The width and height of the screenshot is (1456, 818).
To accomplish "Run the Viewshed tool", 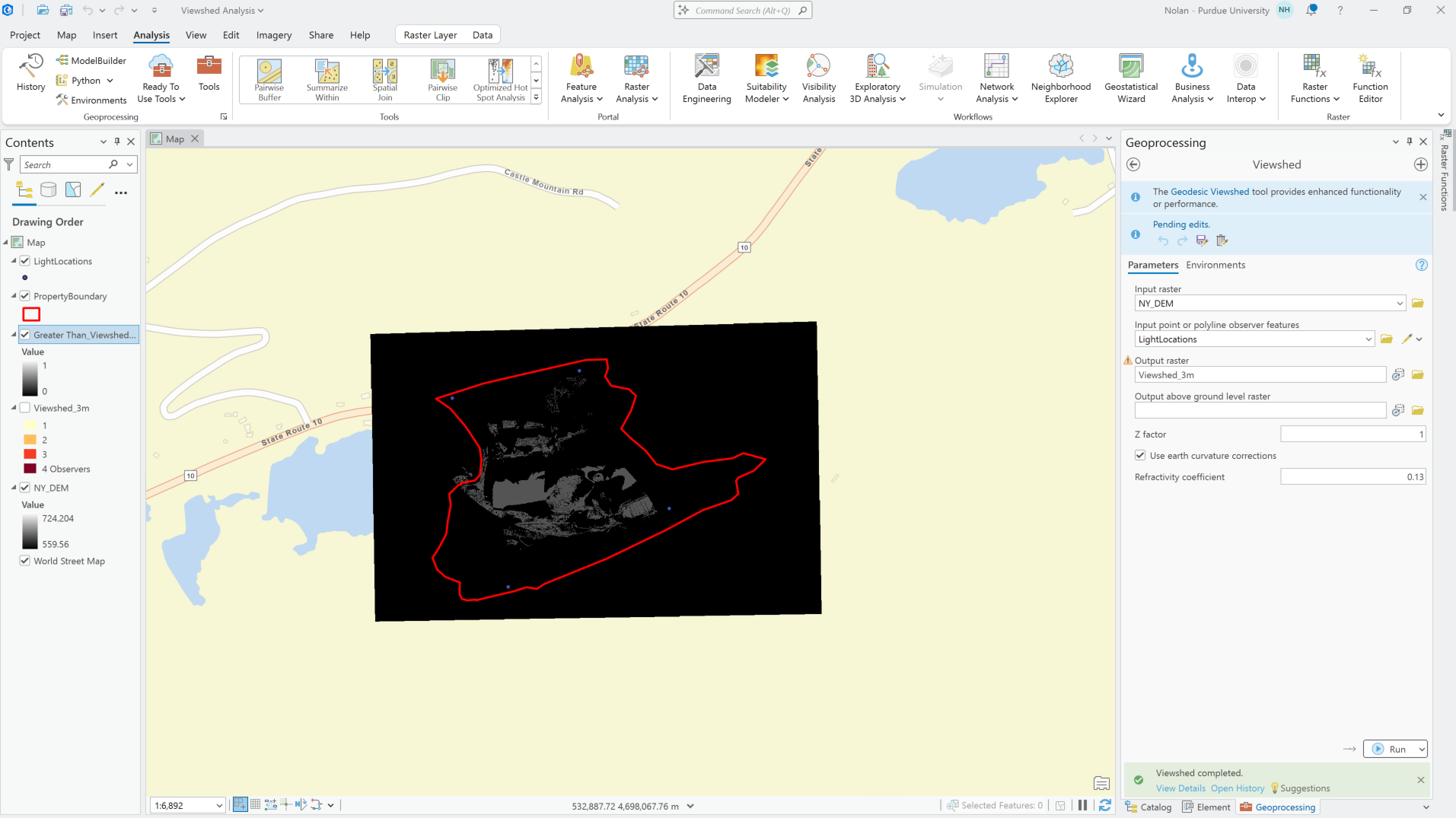I will tap(1389, 749).
